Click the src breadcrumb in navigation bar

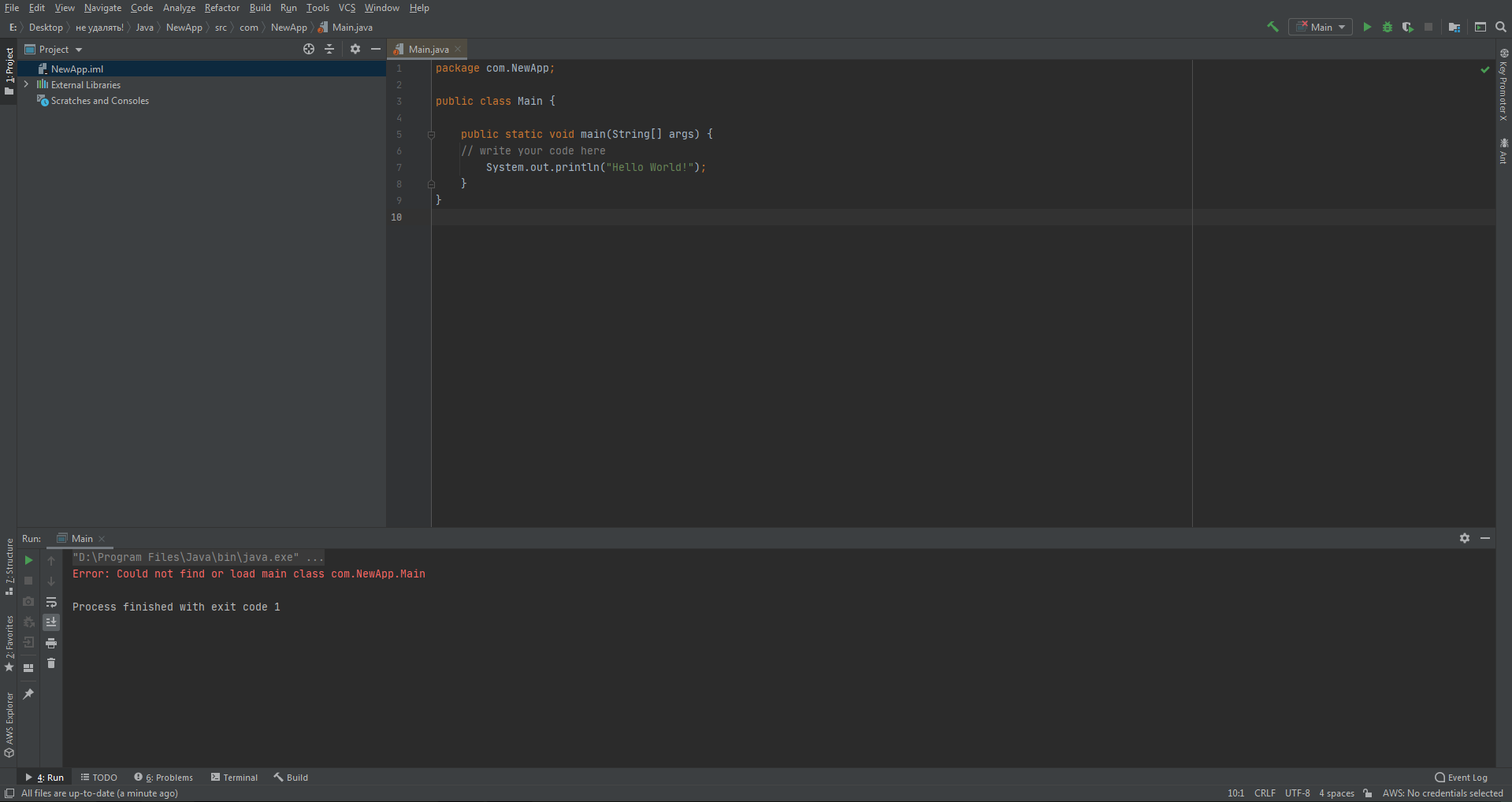[221, 28]
